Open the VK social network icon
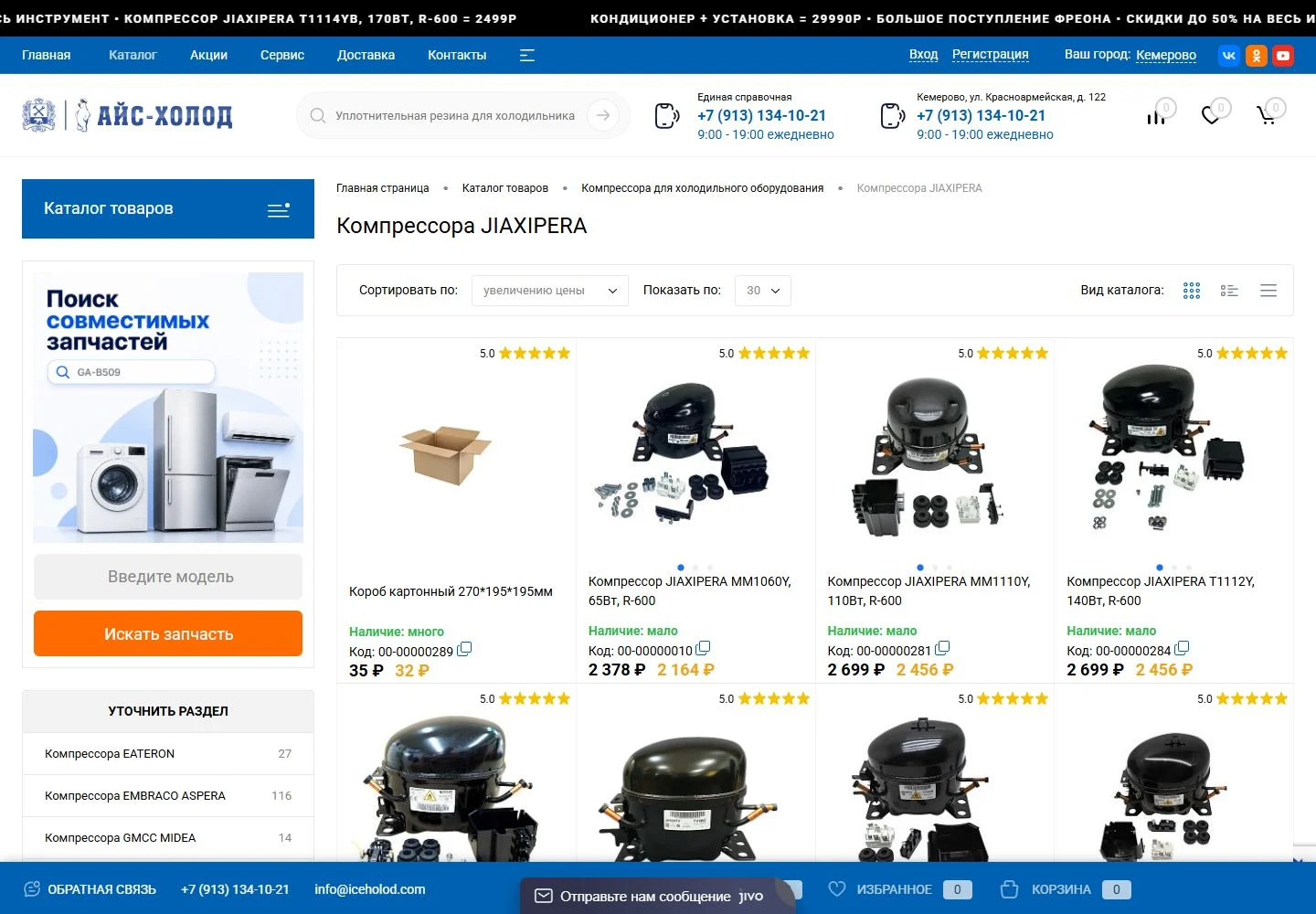 (x=1229, y=56)
